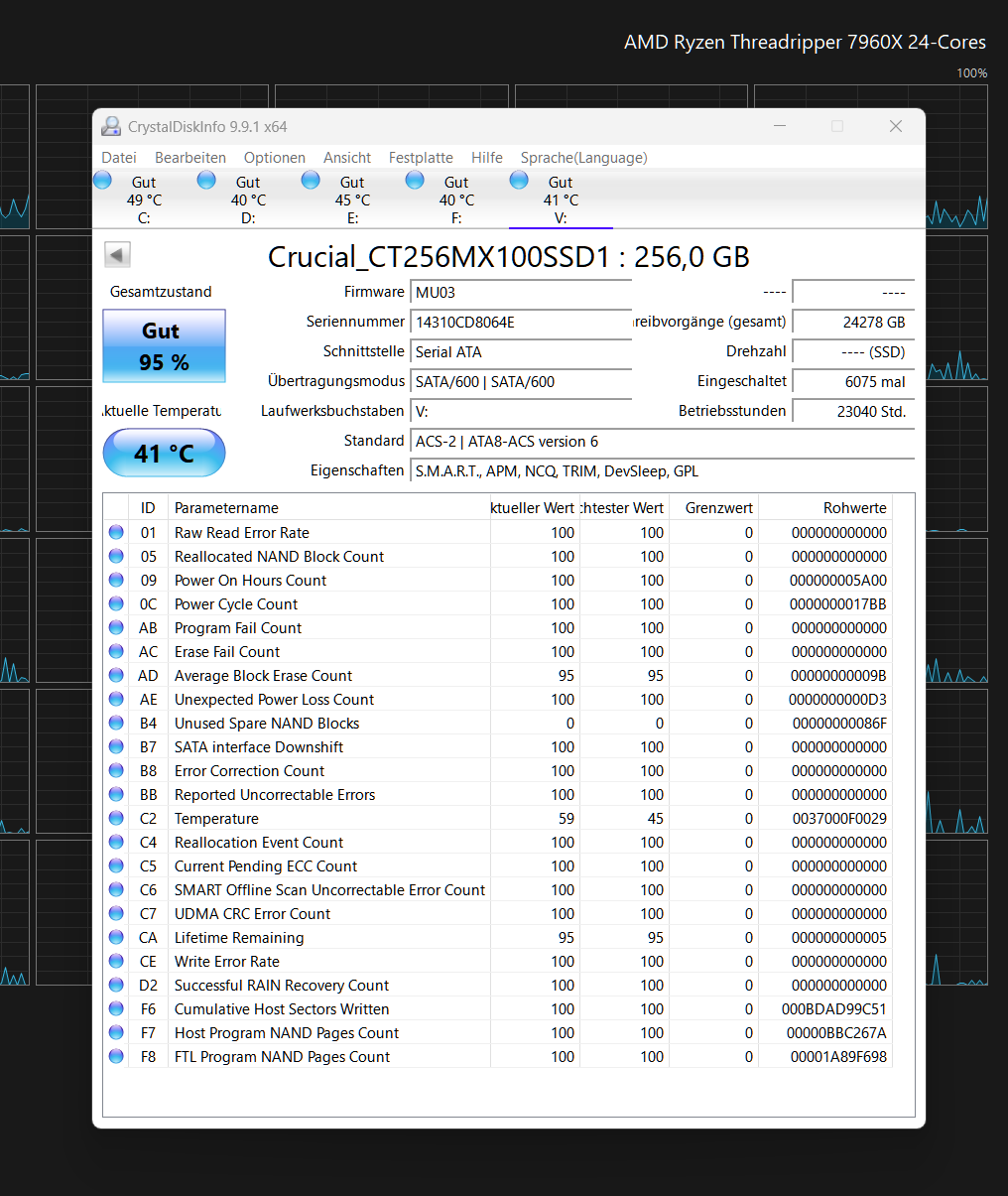Click status orb for UDMA CRC Error Count
The height and width of the screenshot is (1196, 1008).
(x=116, y=914)
